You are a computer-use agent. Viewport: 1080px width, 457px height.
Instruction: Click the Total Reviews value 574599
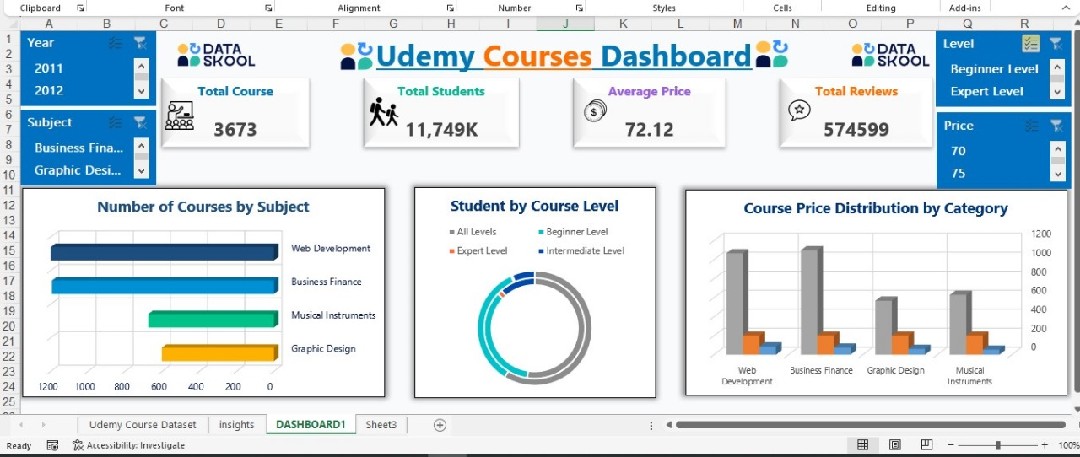[x=855, y=130]
